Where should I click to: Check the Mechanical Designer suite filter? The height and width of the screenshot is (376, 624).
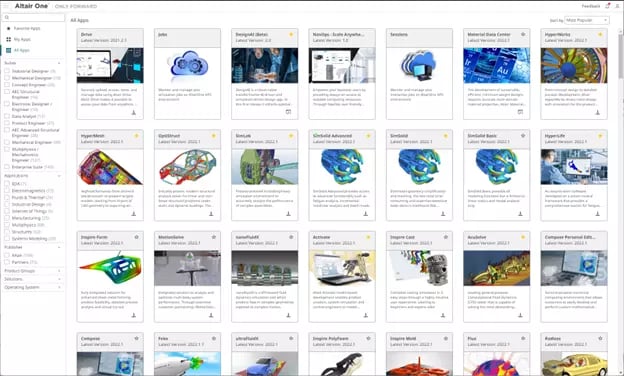pos(7,78)
